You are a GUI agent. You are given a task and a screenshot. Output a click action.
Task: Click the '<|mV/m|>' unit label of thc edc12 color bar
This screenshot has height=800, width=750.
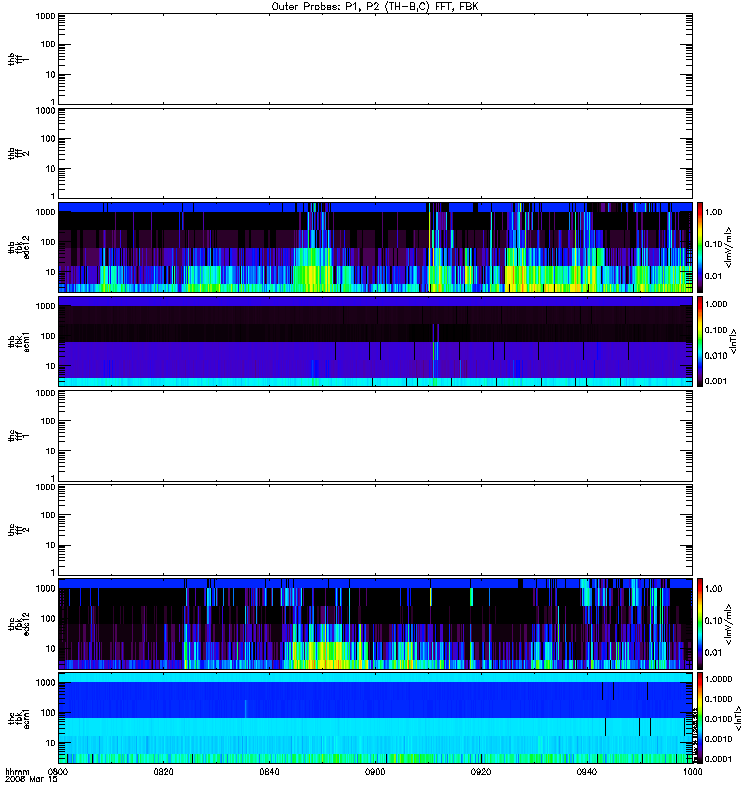tap(729, 623)
